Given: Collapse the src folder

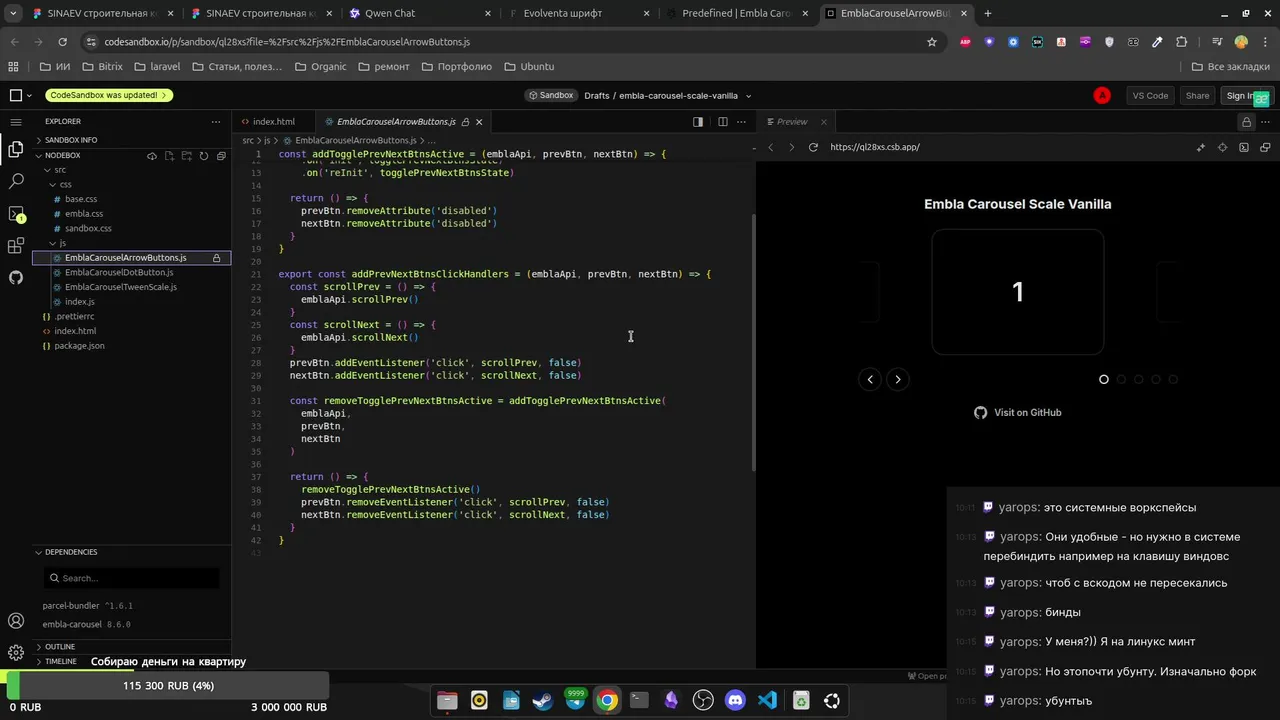Looking at the screenshot, I should point(60,170).
